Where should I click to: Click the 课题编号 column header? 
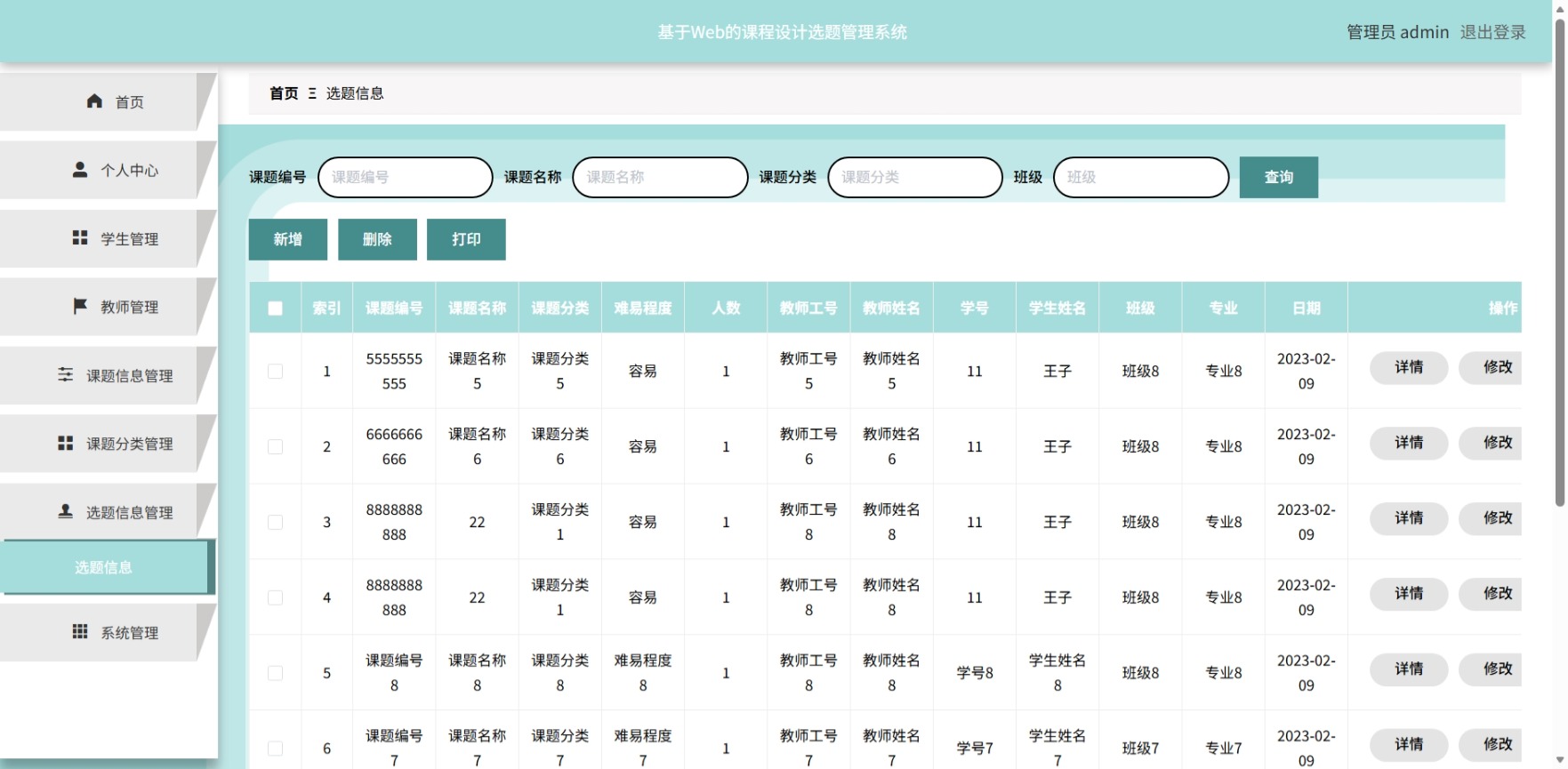click(x=394, y=308)
